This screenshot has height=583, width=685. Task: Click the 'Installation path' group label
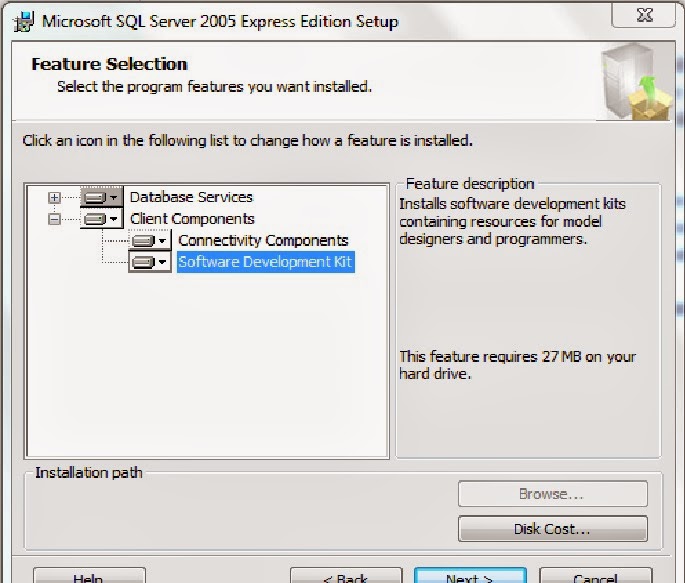[89, 473]
